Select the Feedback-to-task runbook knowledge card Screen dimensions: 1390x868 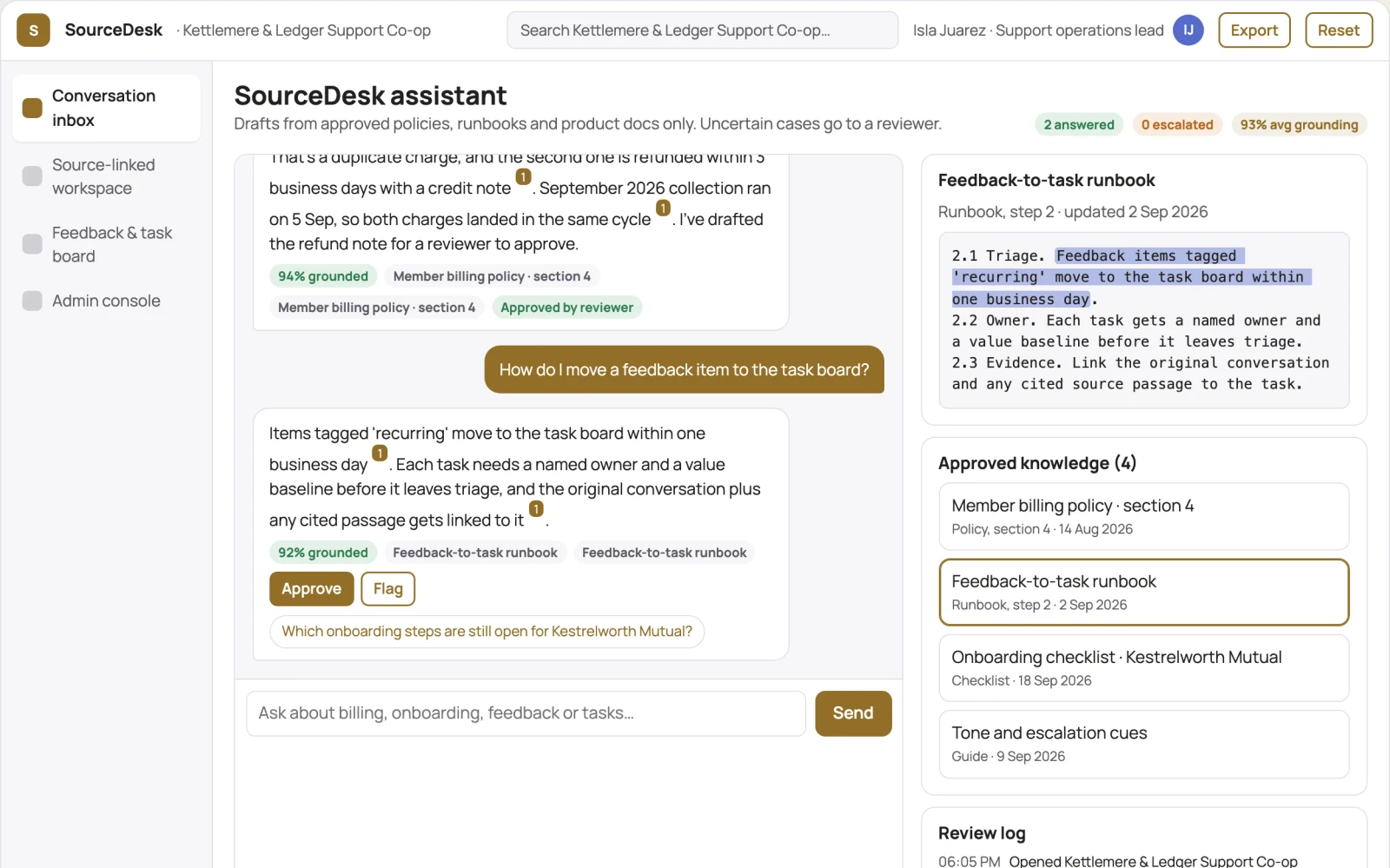pos(1143,593)
